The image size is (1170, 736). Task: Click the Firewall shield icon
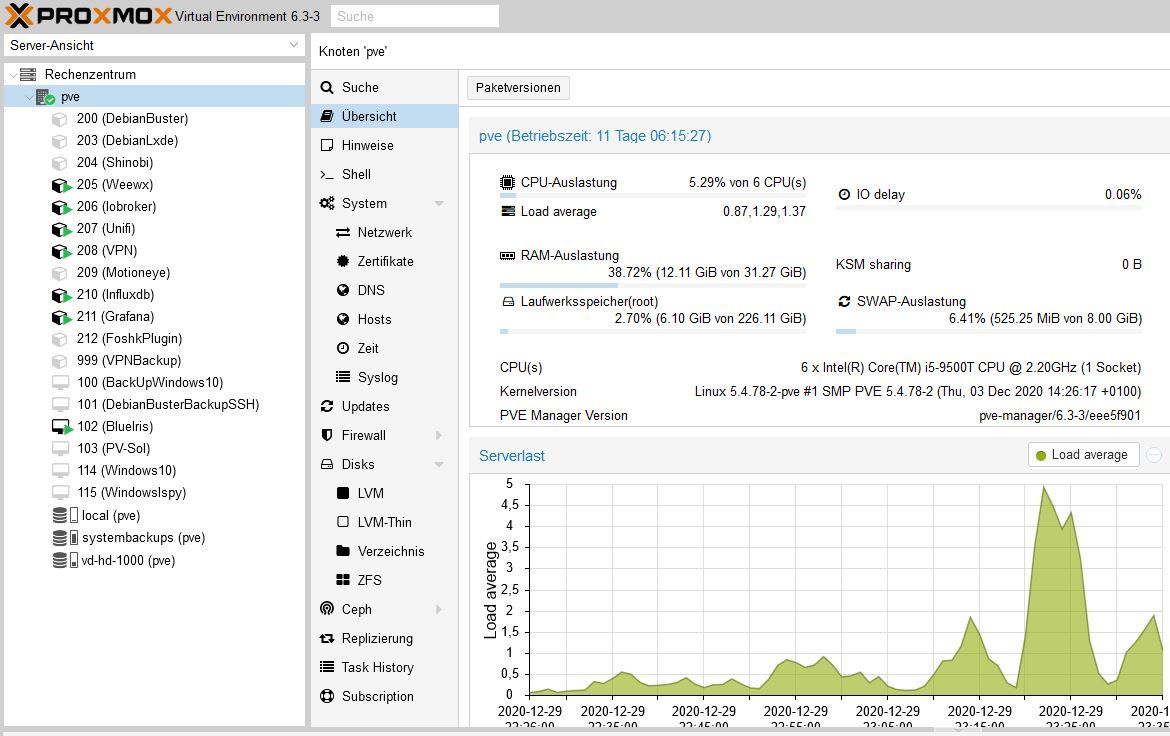[327, 435]
